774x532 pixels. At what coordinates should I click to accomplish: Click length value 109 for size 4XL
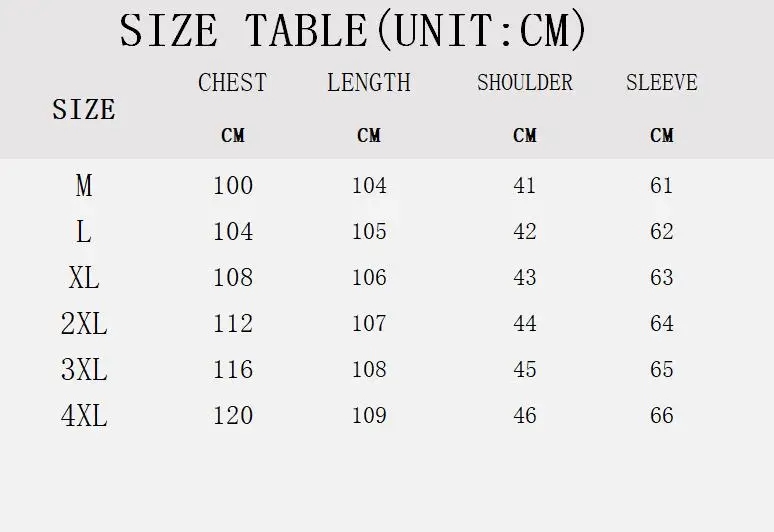(x=369, y=416)
